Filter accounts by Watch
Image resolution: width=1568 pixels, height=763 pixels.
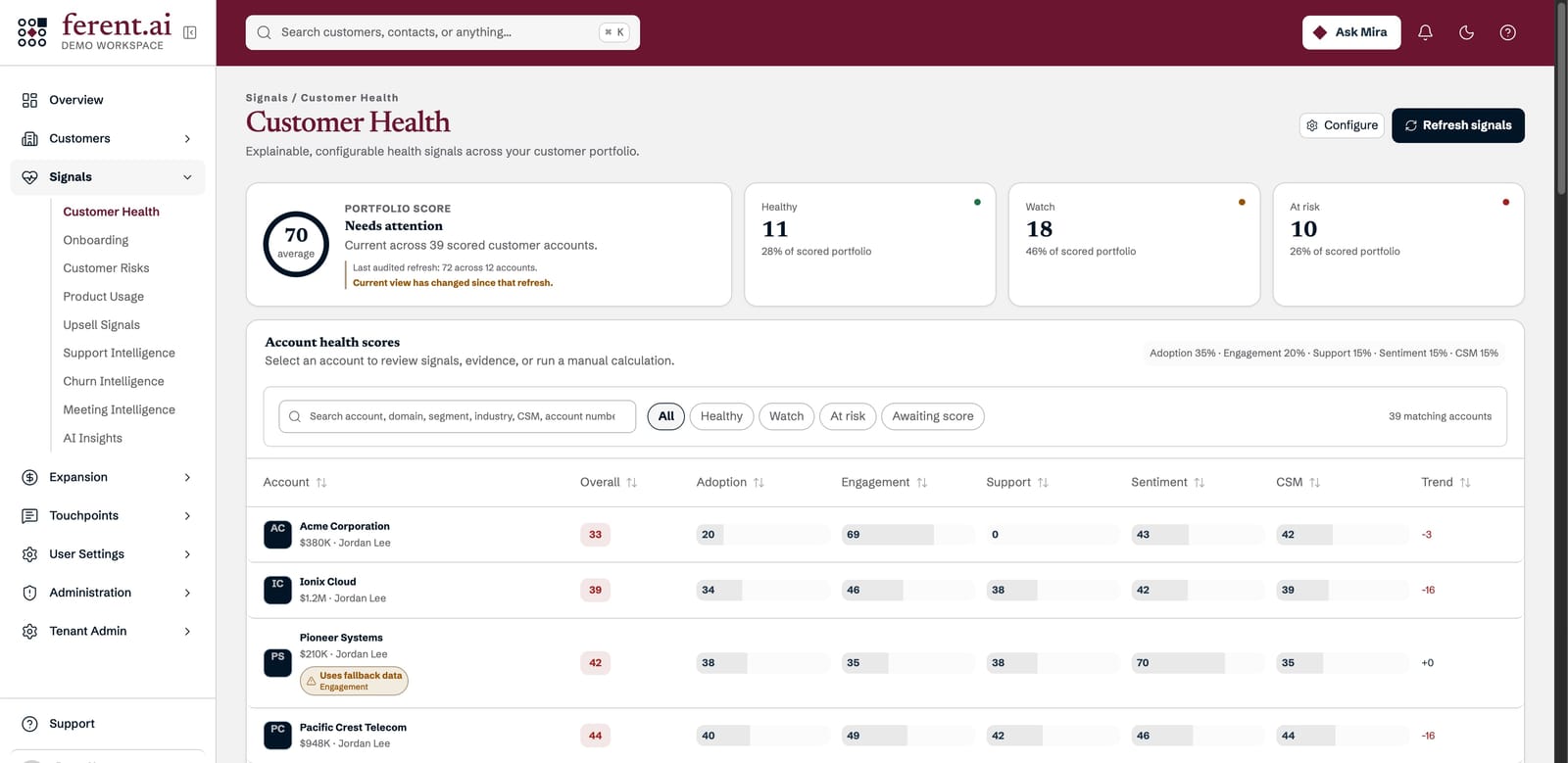click(786, 416)
